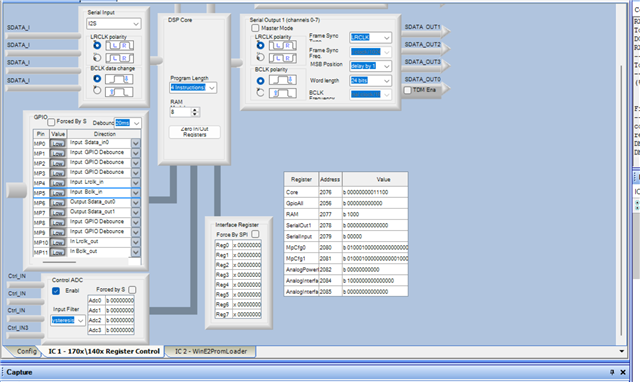Click the Value column header in register table
This screenshot has width=640, height=382.
pyautogui.click(x=375, y=179)
